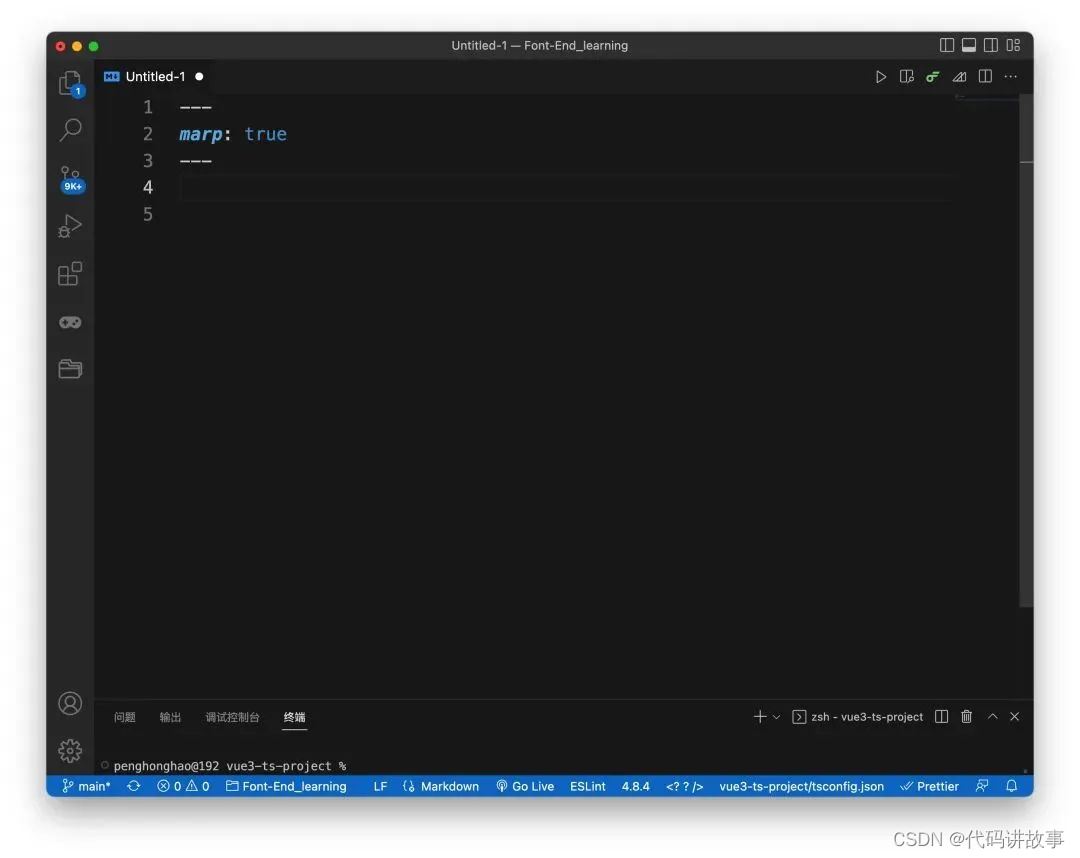Image resolution: width=1080 pixels, height=858 pixels.
Task: Click Markdown language mode in status bar
Action: pyautogui.click(x=443, y=786)
